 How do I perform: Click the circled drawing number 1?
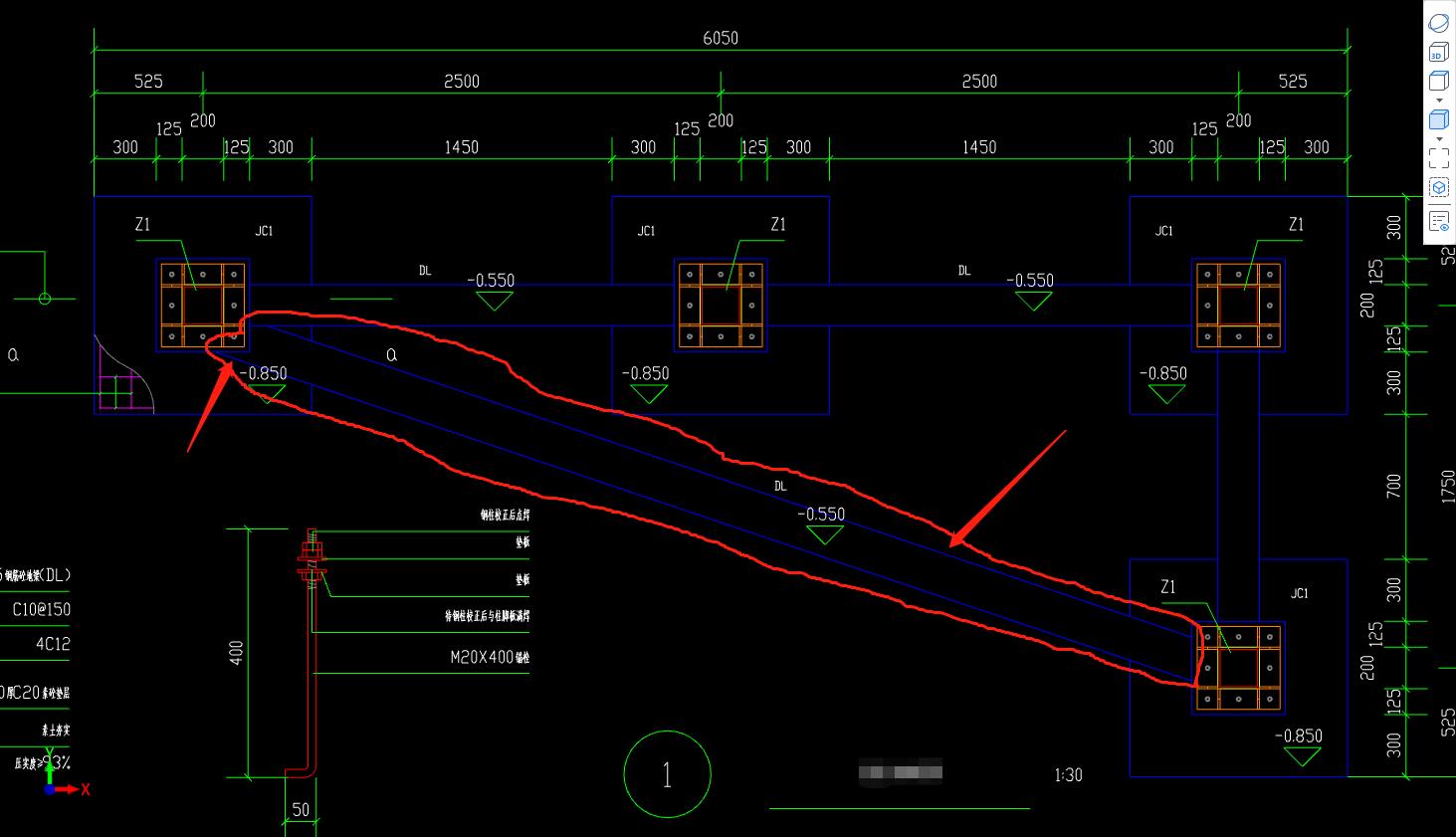coord(667,774)
